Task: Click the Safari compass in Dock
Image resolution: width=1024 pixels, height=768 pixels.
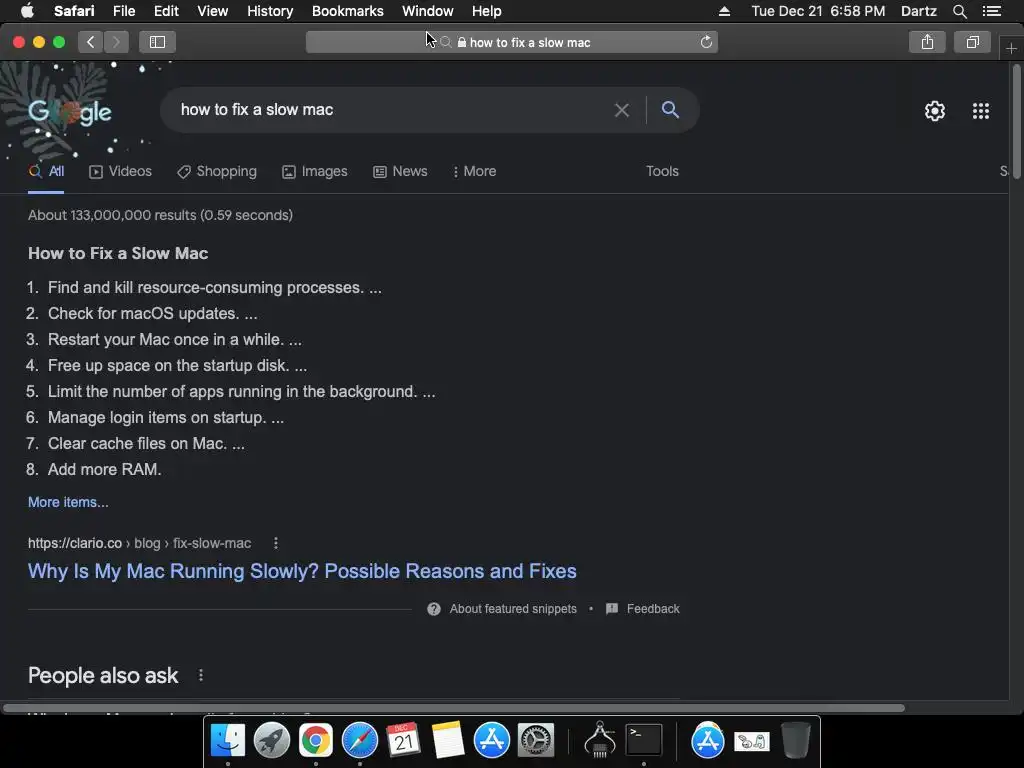Action: point(360,741)
